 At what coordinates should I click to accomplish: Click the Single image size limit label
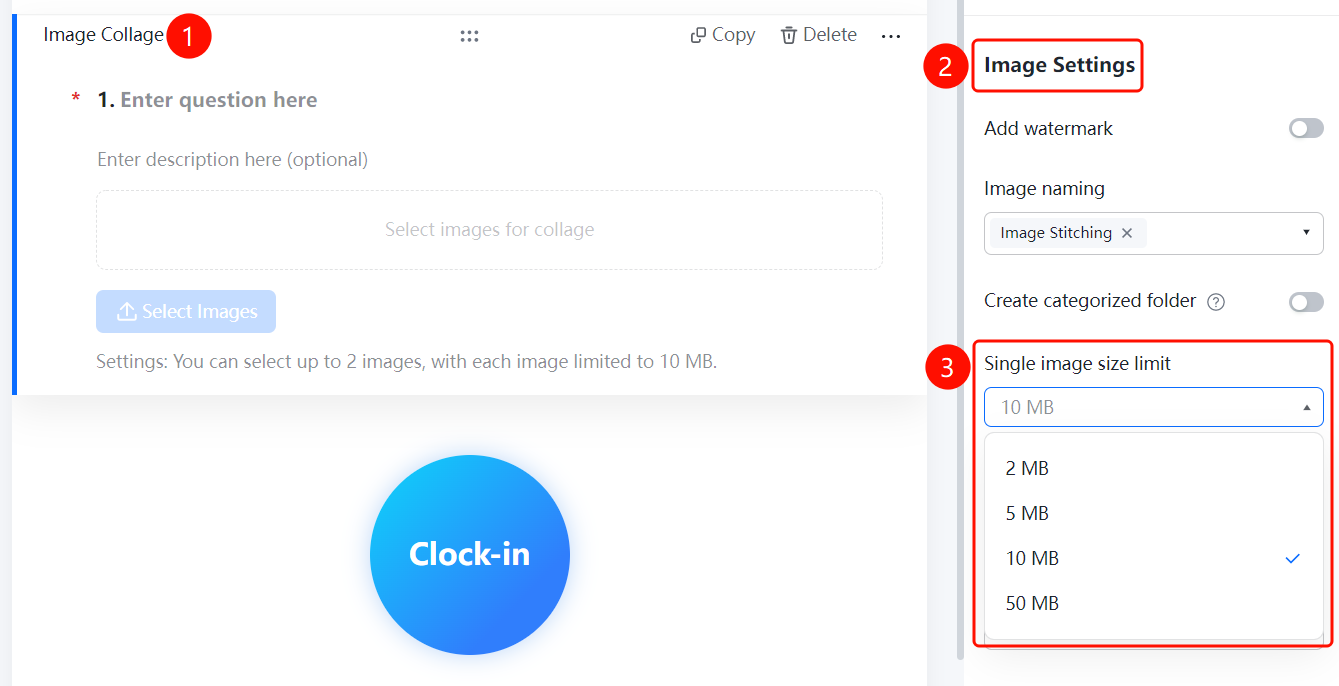click(1077, 364)
